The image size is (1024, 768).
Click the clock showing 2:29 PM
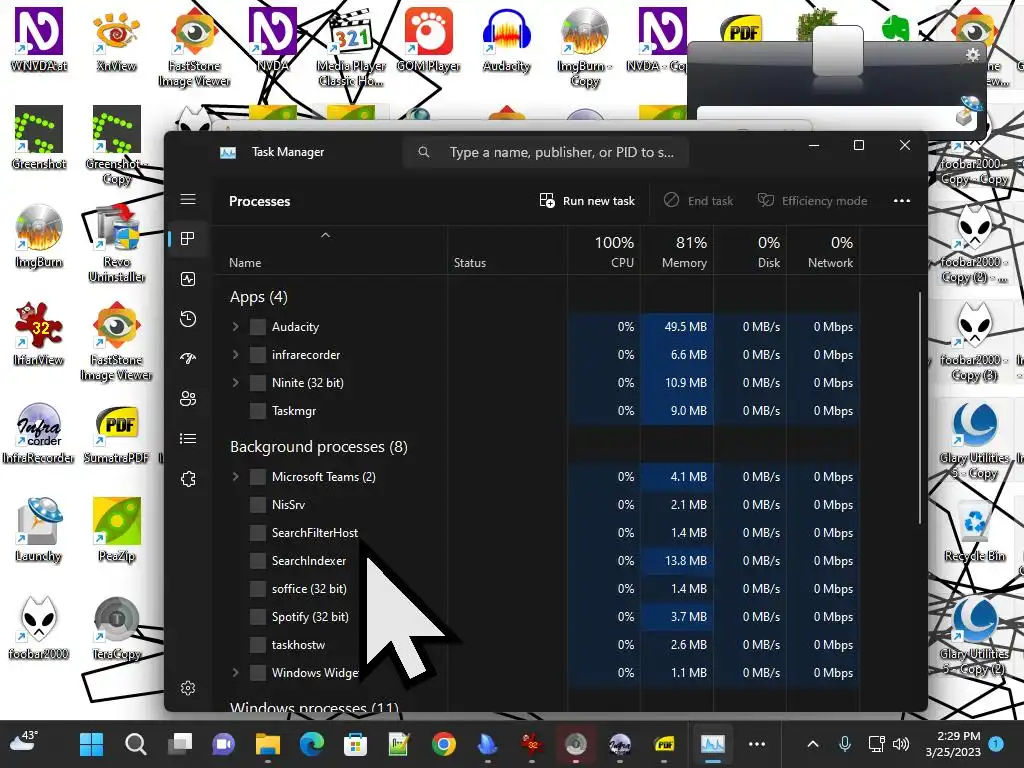click(953, 744)
